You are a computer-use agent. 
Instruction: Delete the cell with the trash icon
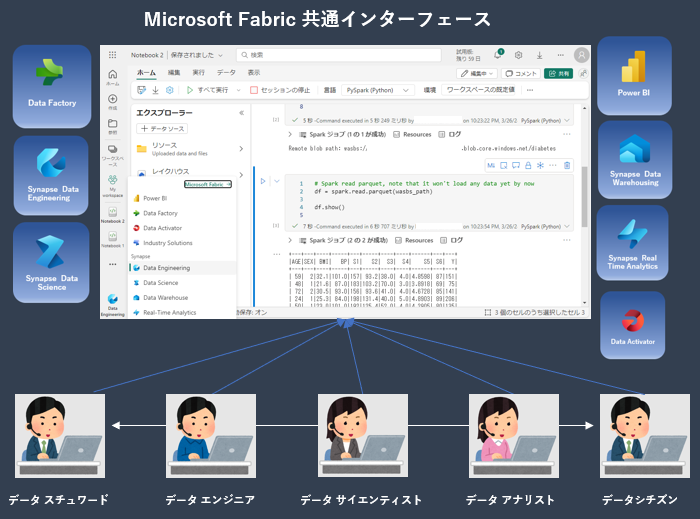(x=567, y=166)
